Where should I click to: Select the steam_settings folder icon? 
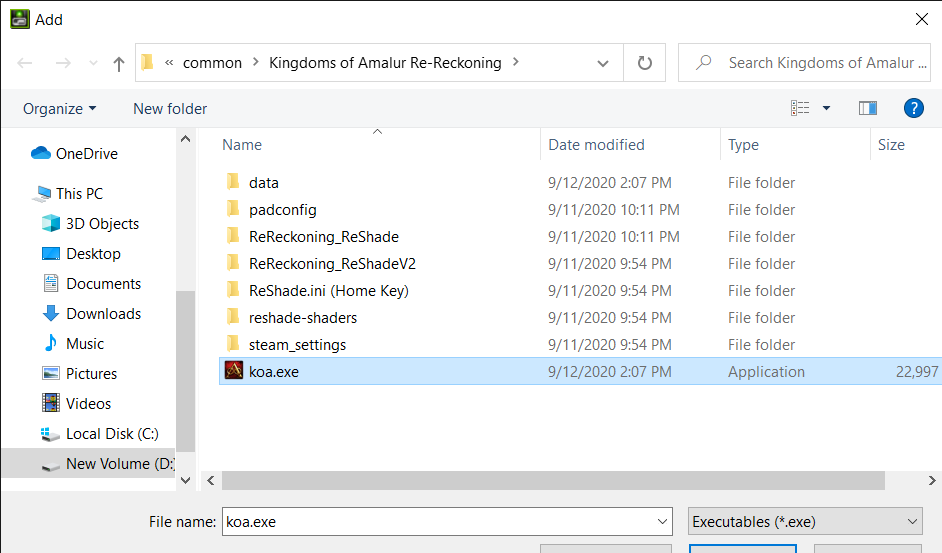233,344
